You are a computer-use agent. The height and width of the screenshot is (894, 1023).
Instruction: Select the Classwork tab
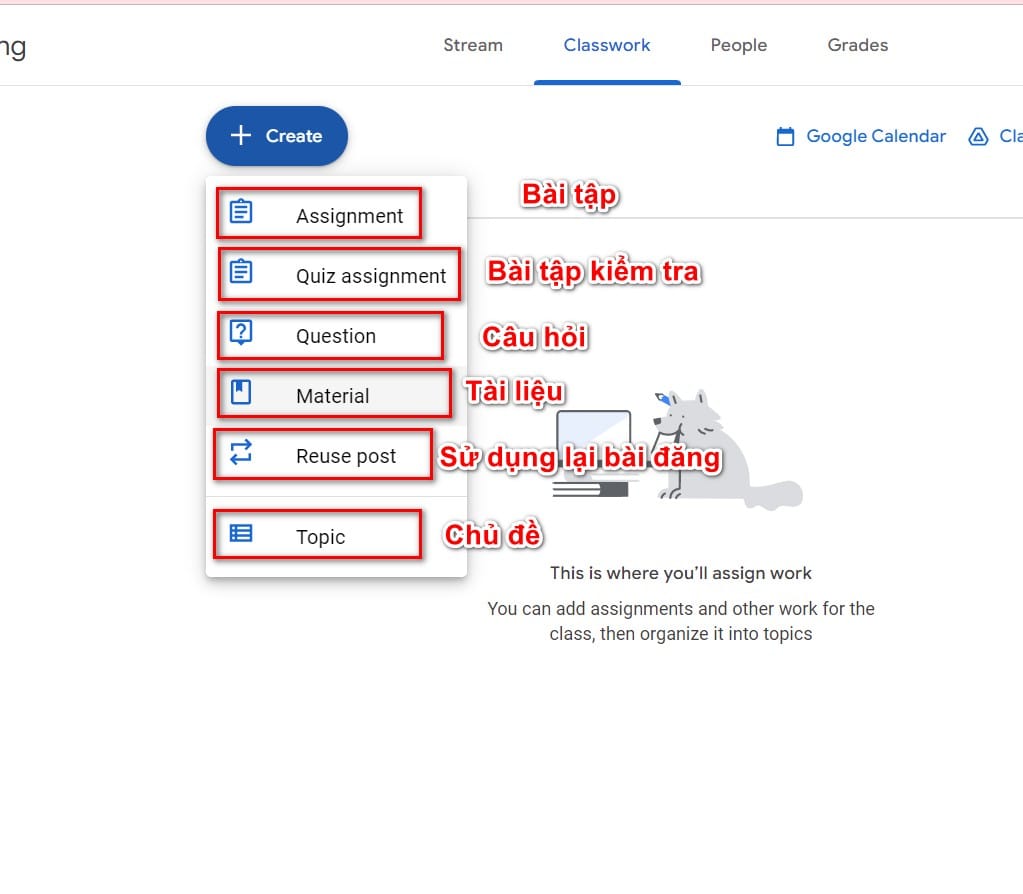coord(607,45)
